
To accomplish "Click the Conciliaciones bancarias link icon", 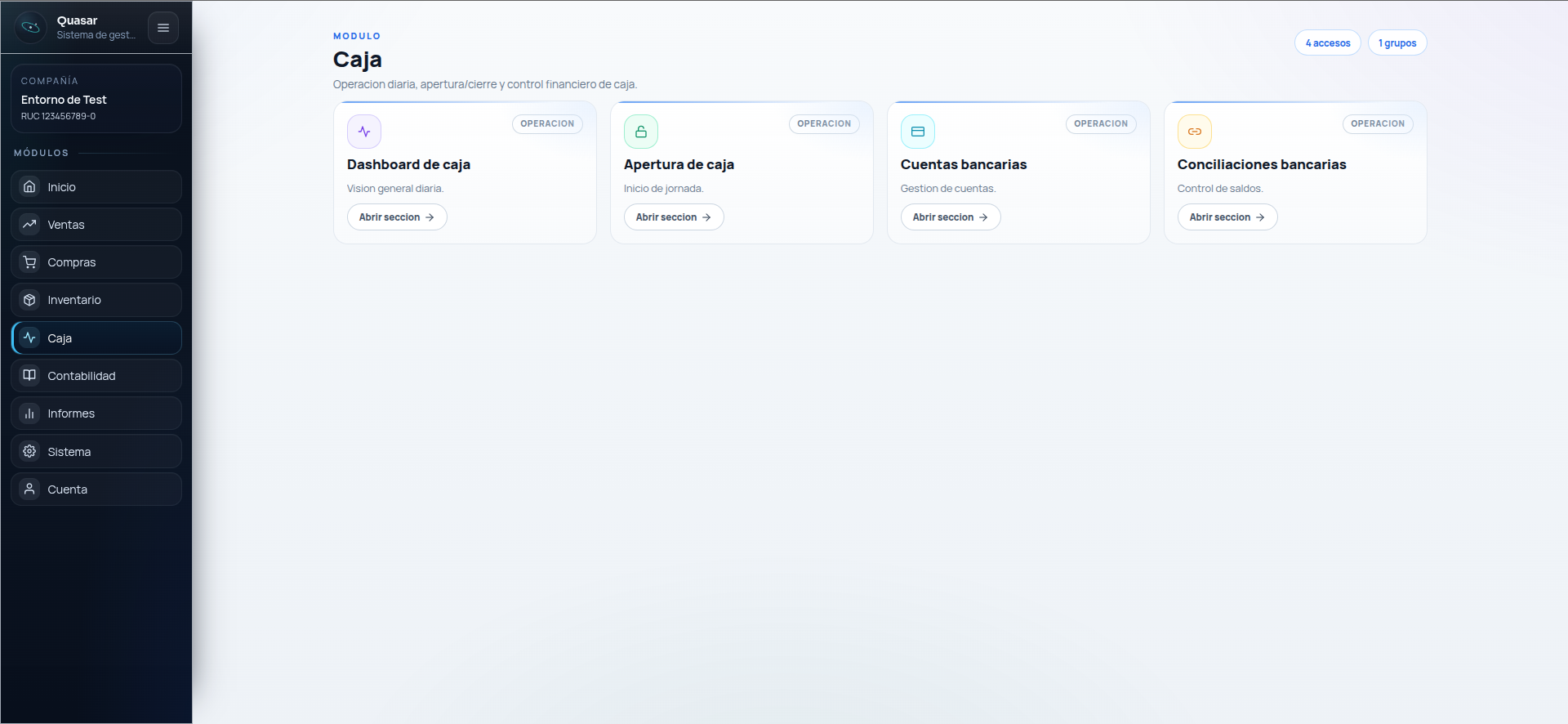I will coord(1195,132).
